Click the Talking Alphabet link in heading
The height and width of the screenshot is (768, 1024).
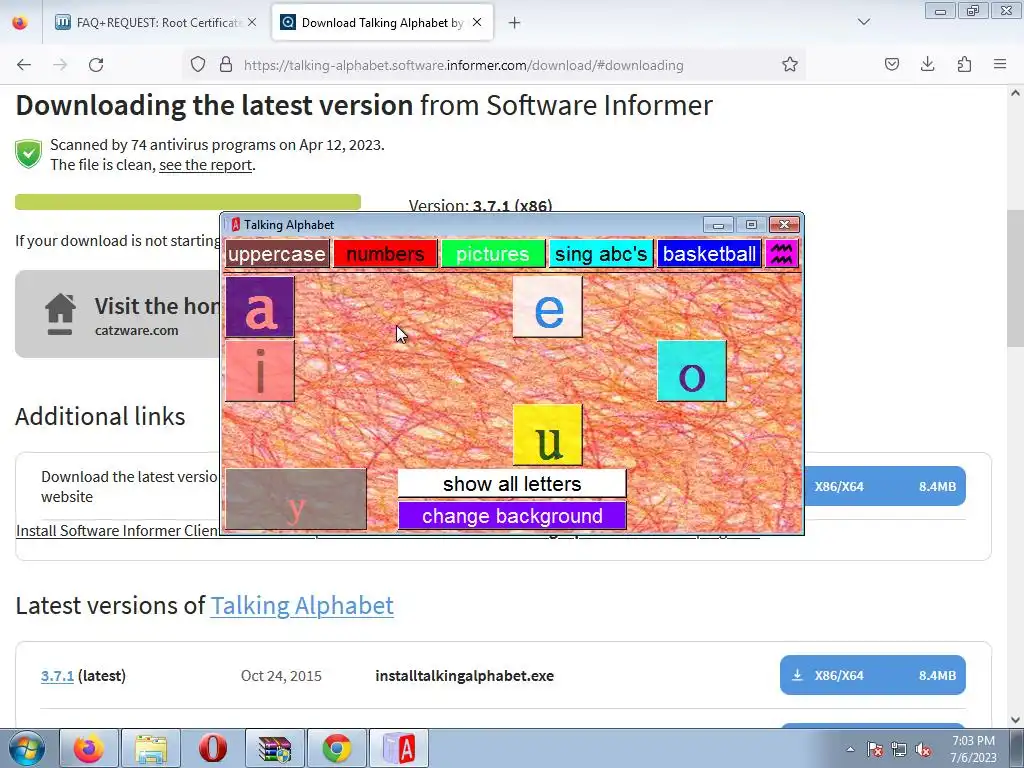[x=302, y=605]
